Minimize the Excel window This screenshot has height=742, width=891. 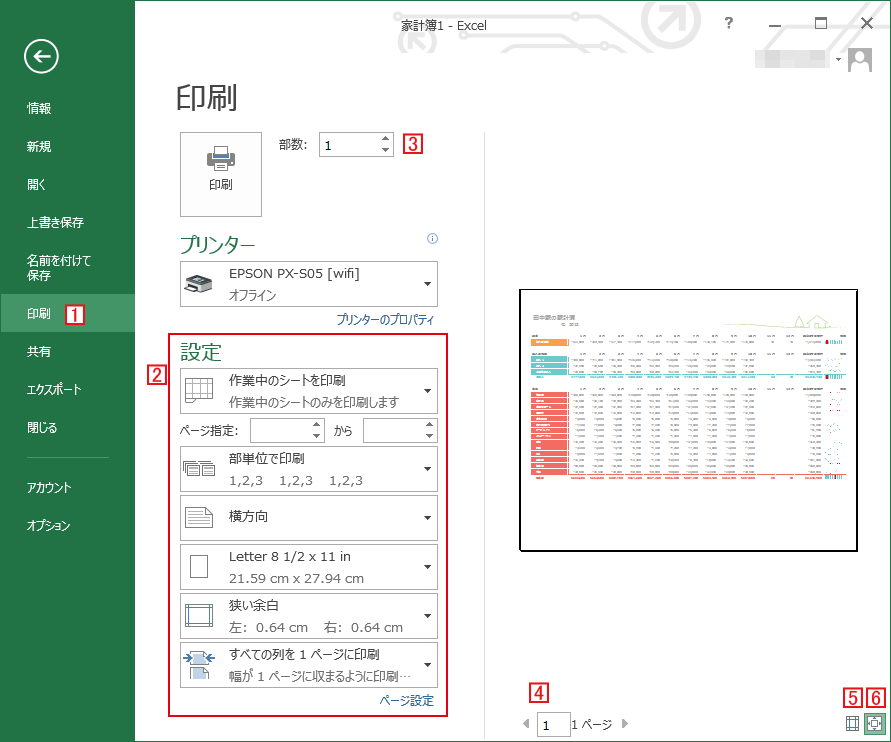coord(775,24)
